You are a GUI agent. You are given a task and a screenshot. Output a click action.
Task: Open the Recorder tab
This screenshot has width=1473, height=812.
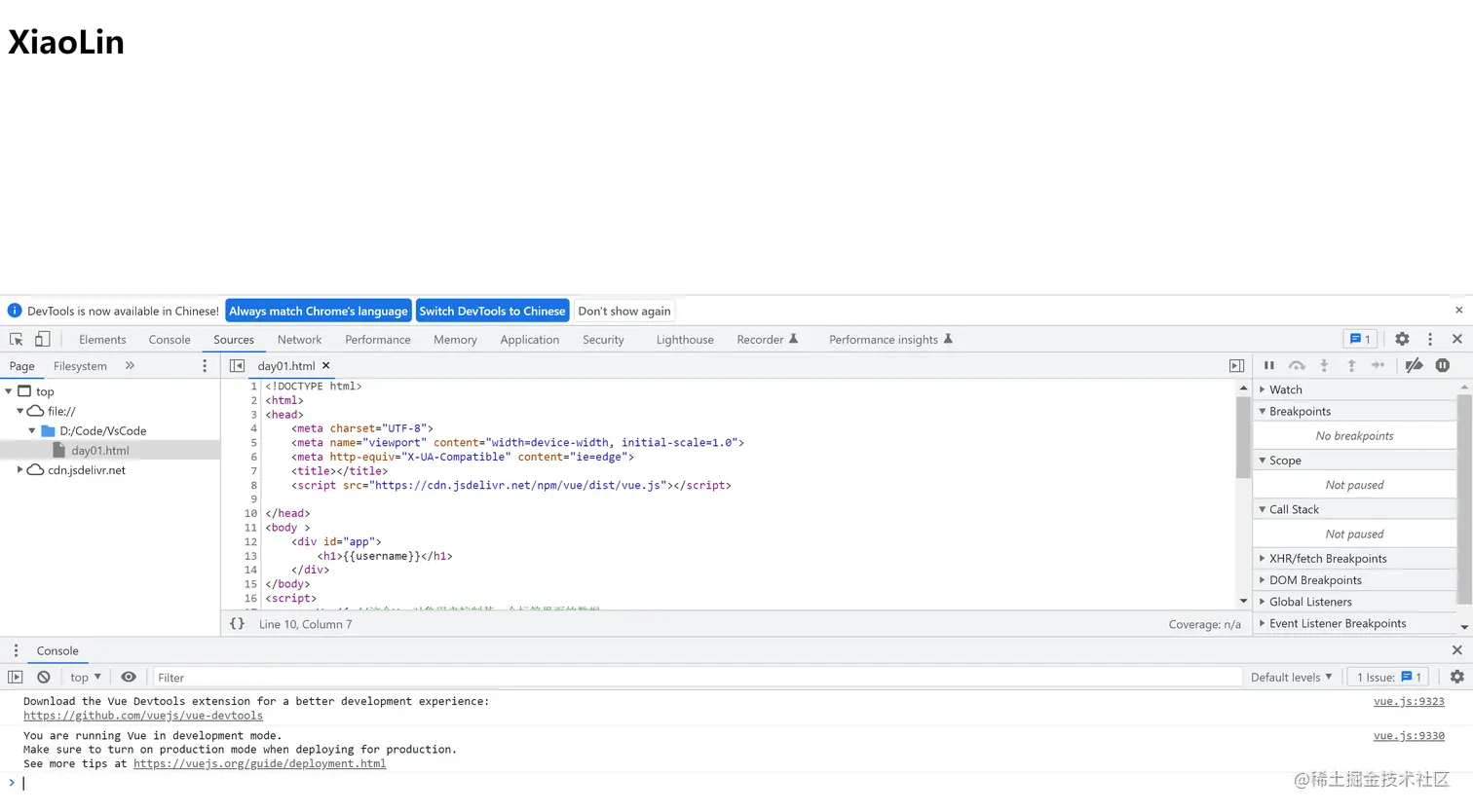coord(767,340)
